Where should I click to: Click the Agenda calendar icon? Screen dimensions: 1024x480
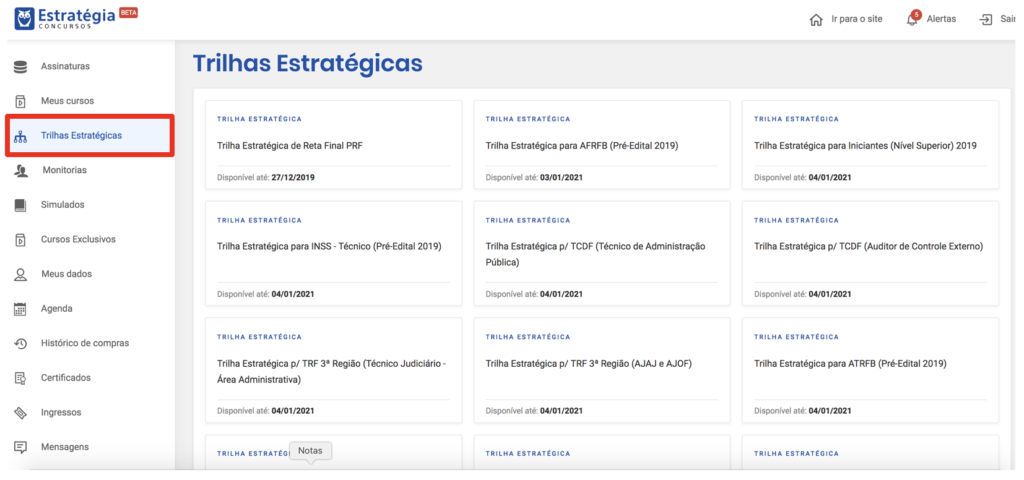(x=20, y=310)
